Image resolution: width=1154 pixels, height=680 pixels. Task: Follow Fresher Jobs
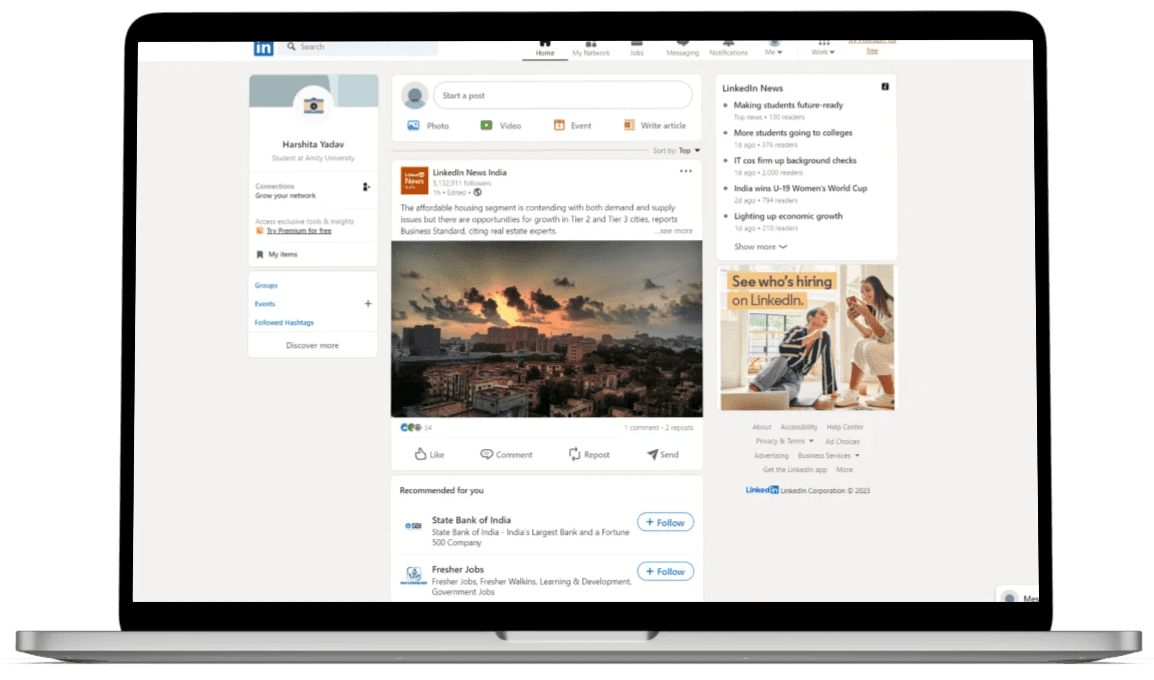[x=665, y=572]
